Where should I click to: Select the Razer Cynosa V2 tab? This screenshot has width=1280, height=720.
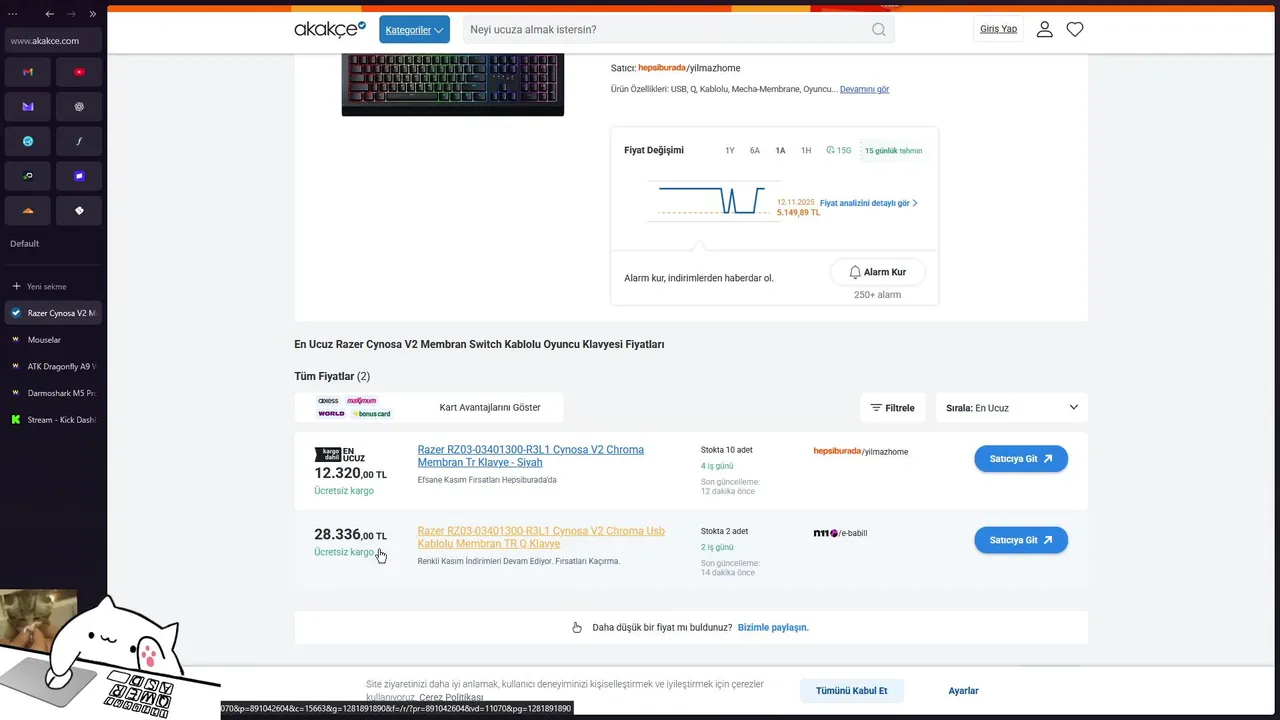tap(53, 313)
